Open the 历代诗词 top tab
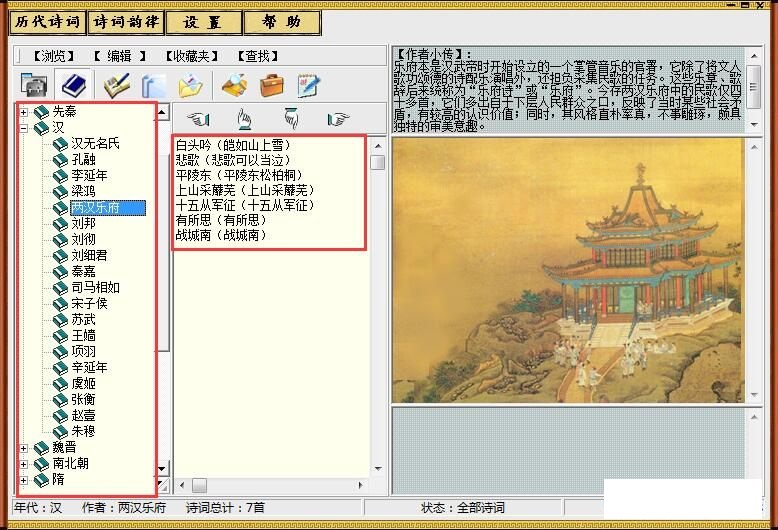 48,22
